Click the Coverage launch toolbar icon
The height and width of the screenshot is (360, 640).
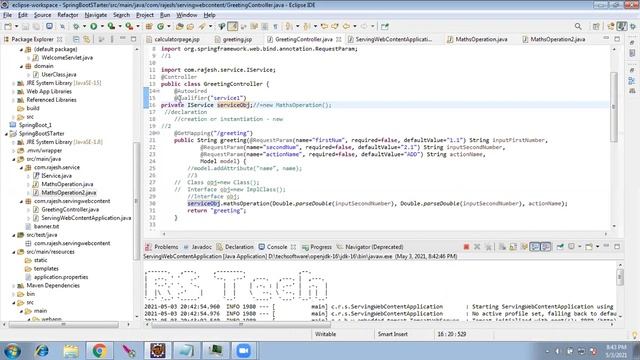[111, 27]
